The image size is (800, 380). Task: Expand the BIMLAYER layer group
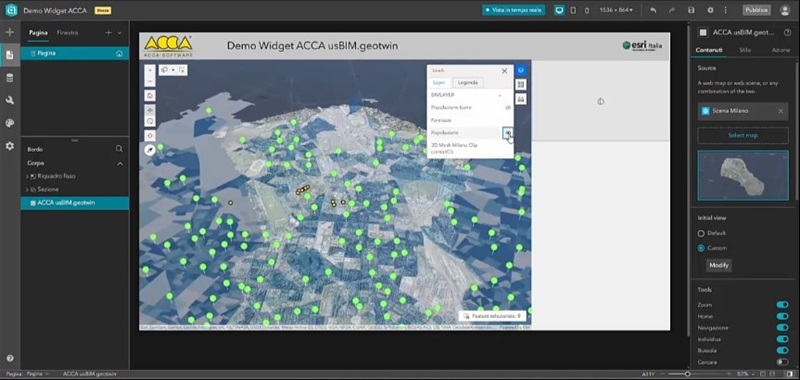[500, 95]
